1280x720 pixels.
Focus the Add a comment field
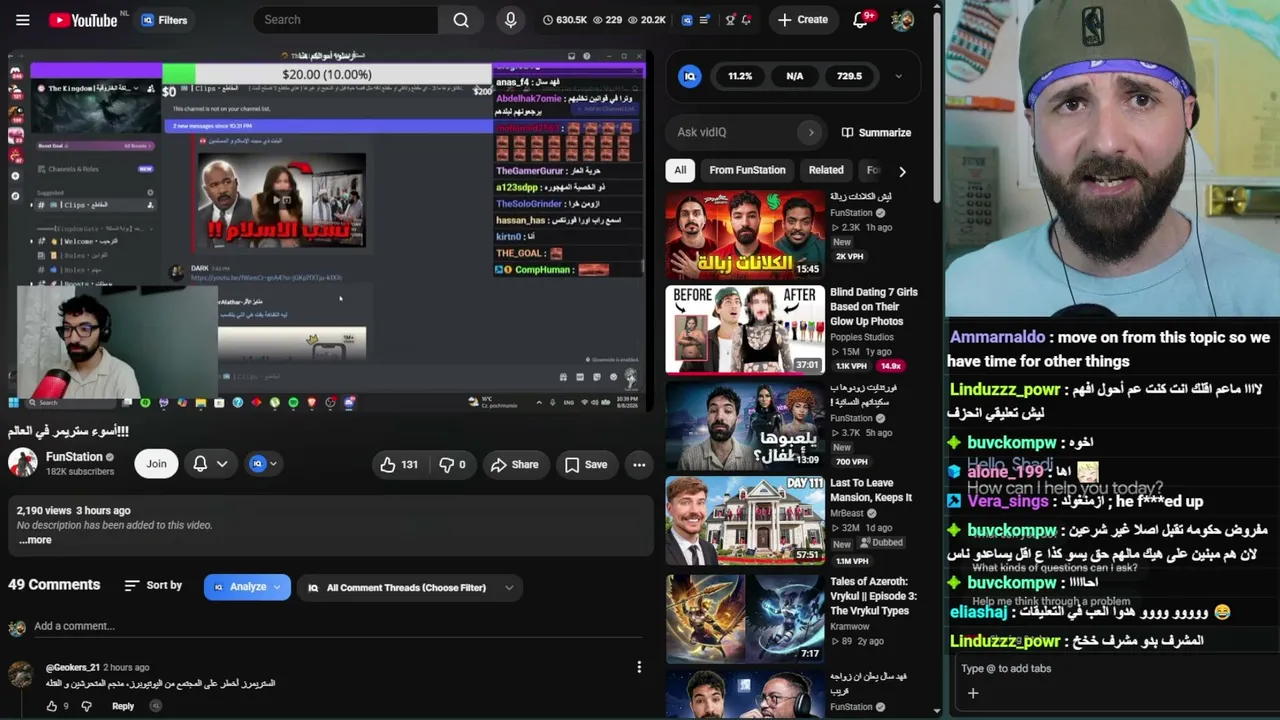(340, 626)
